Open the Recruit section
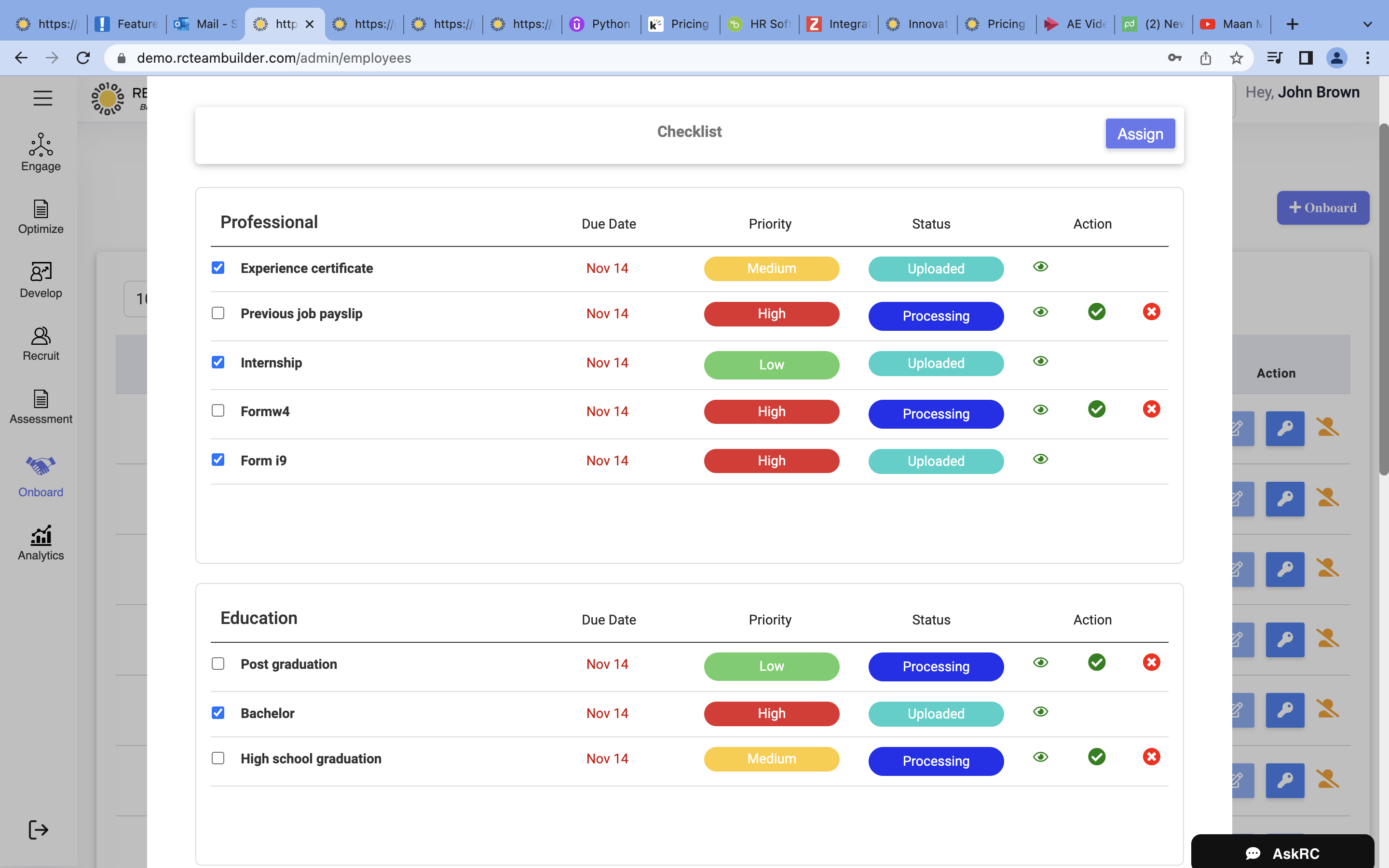 [x=41, y=344]
